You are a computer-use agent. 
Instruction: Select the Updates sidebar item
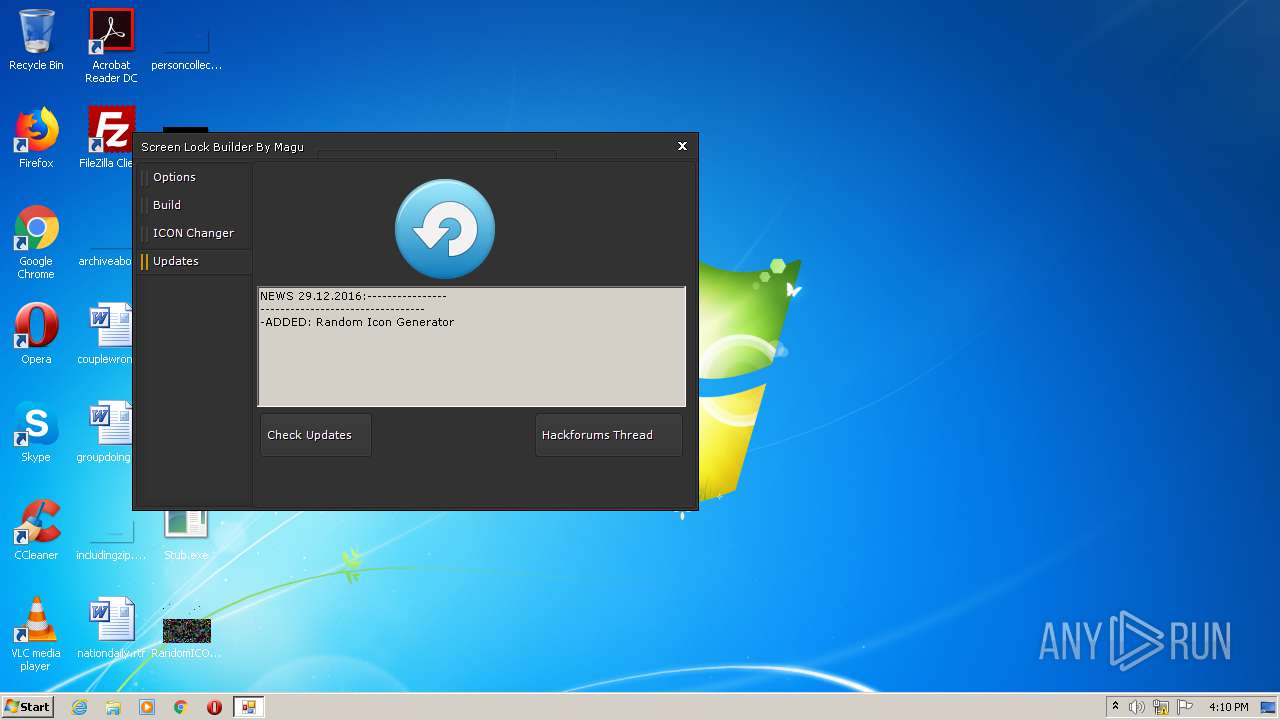pyautogui.click(x=195, y=261)
